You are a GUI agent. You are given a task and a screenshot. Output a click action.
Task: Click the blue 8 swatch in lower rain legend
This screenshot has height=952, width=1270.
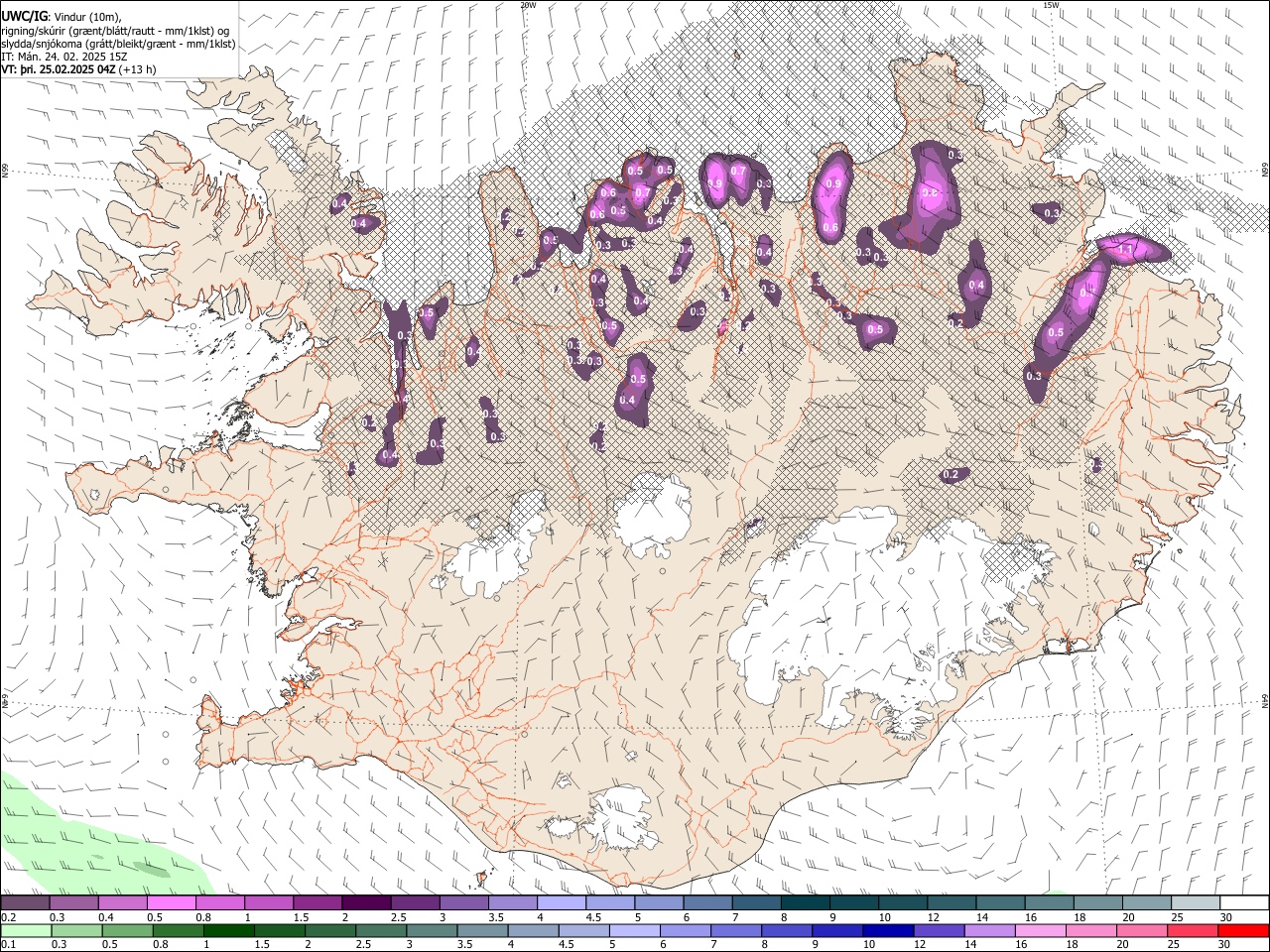pyautogui.click(x=787, y=931)
